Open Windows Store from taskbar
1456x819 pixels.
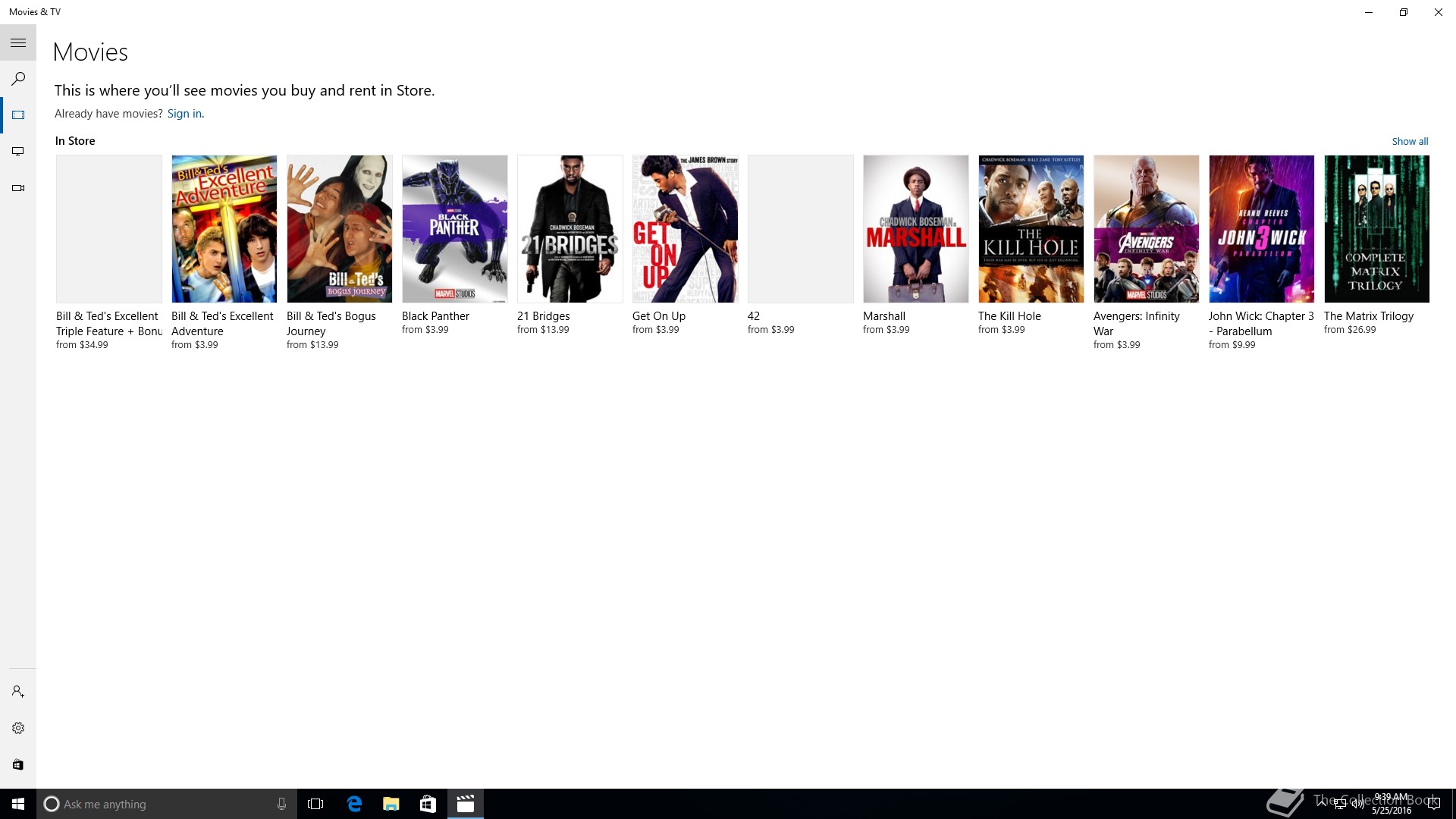(428, 804)
